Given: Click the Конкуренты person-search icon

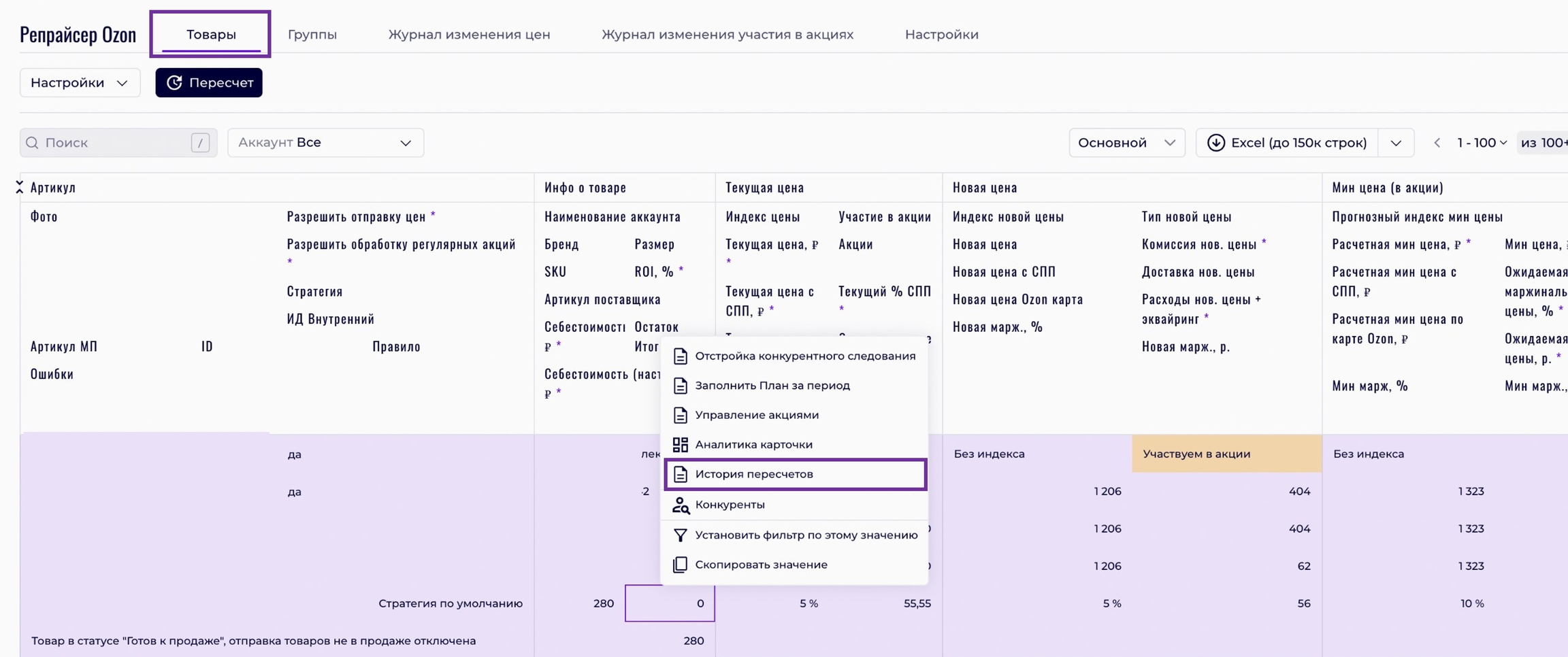Looking at the screenshot, I should (680, 505).
